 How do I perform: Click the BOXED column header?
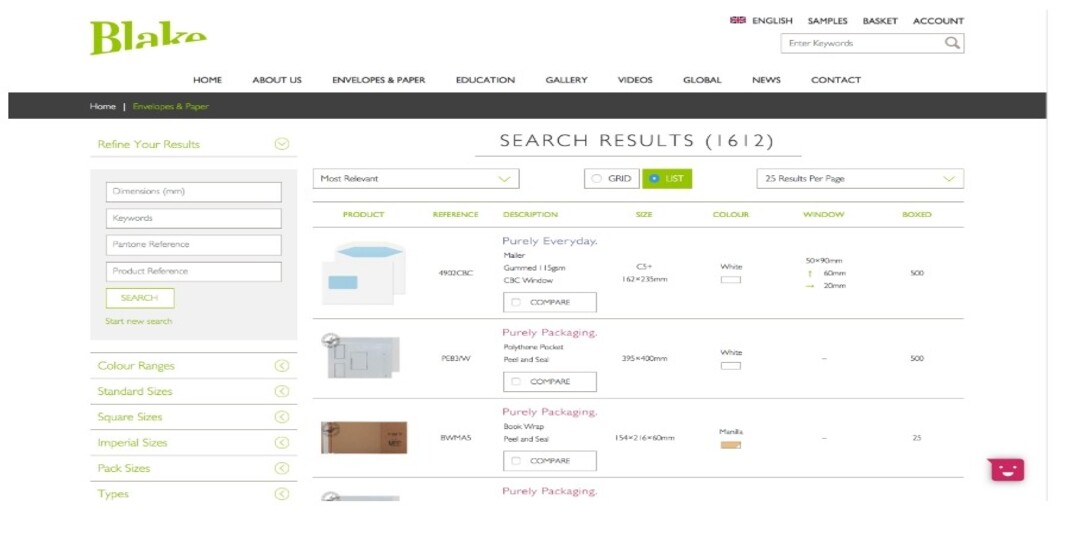coord(917,215)
